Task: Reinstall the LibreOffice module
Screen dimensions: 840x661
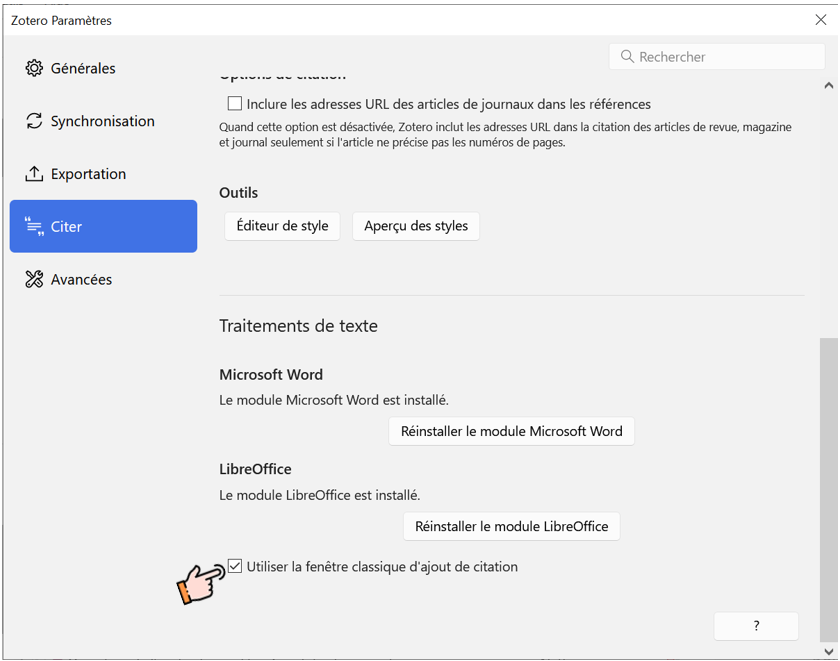Action: pos(512,527)
